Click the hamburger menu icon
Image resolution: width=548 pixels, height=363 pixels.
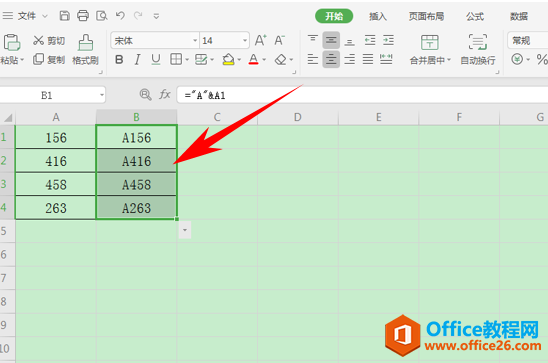8,16
